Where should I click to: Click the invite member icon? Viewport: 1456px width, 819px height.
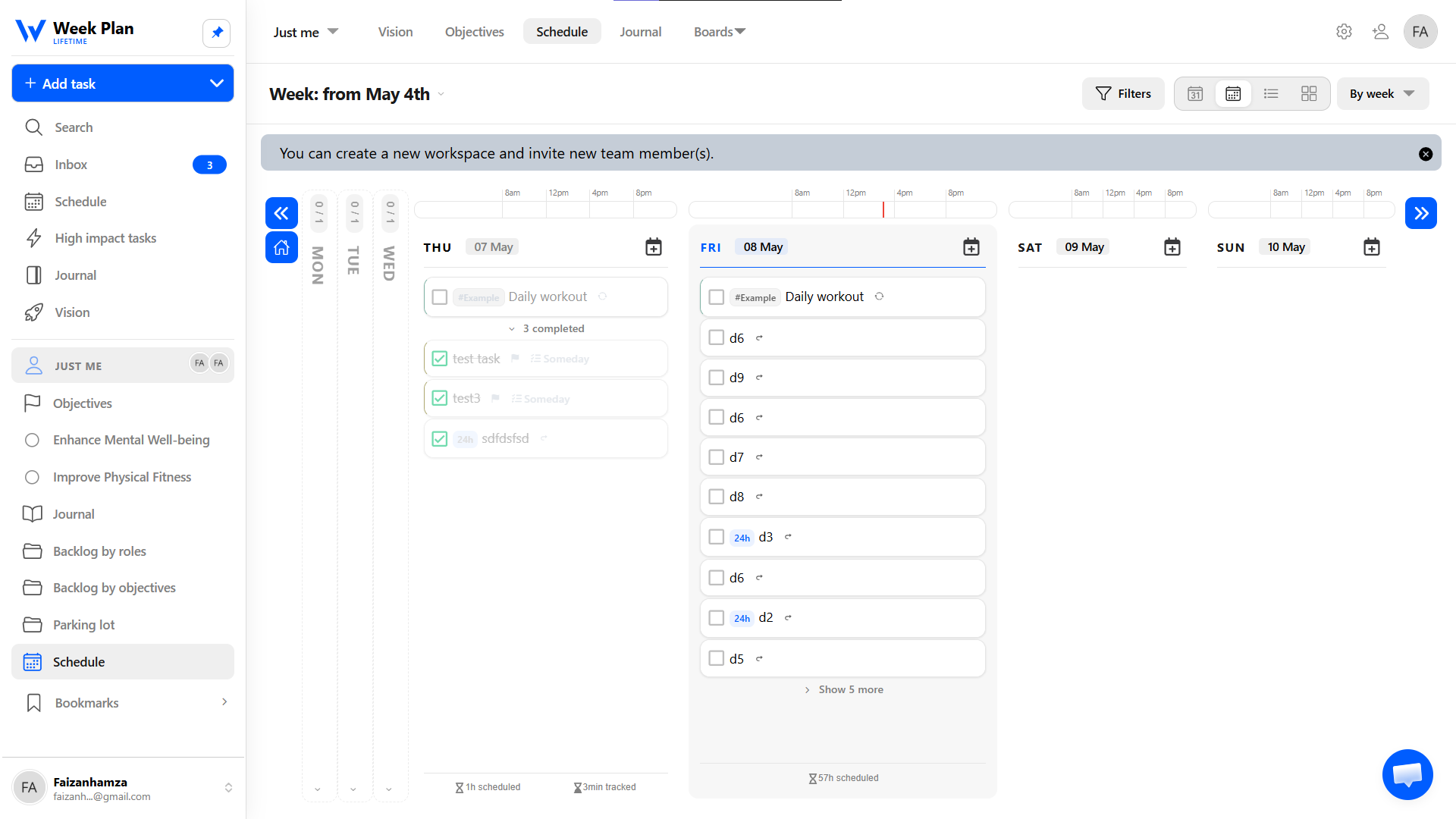pos(1380,32)
